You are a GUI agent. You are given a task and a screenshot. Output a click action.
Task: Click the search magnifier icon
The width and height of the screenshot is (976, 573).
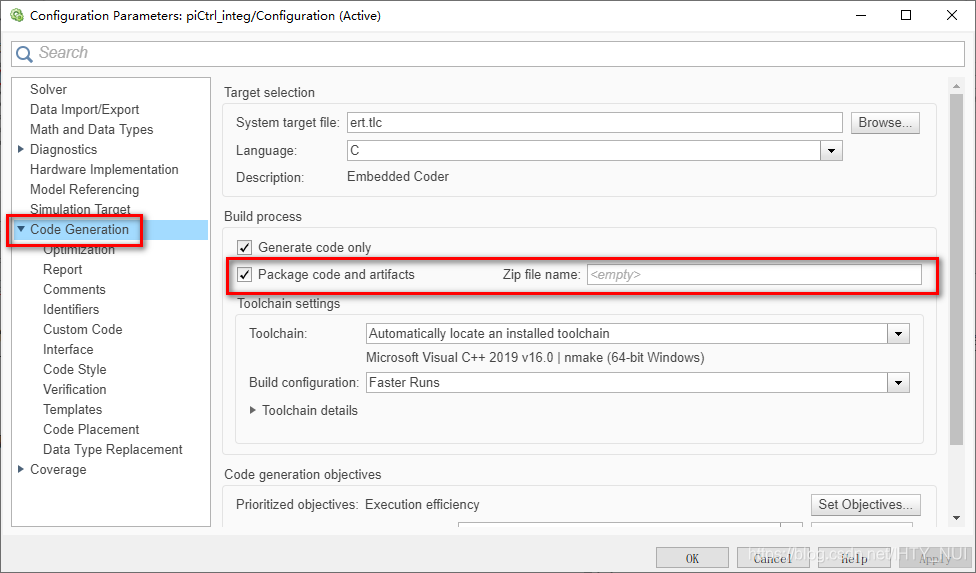(x=24, y=54)
